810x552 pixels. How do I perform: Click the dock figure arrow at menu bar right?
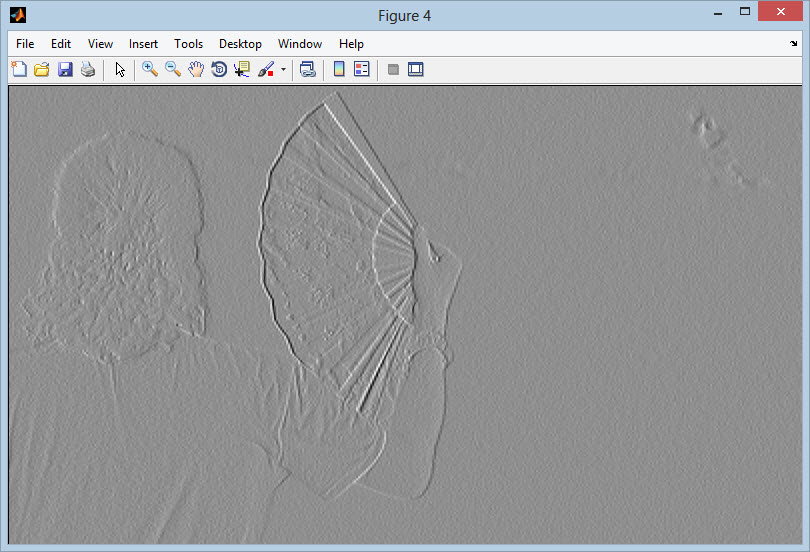(794, 44)
